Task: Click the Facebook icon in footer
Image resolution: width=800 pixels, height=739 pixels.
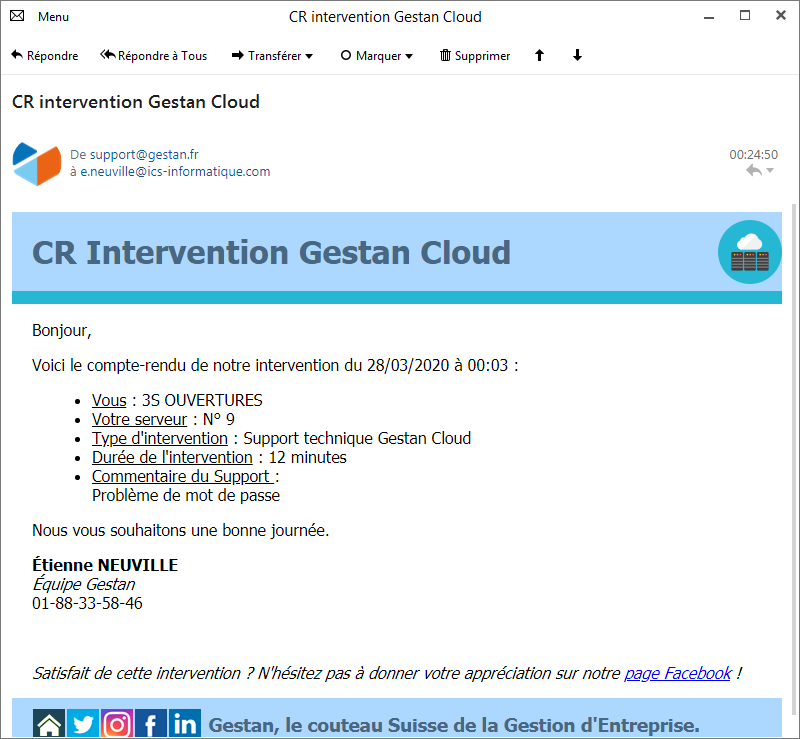Action: tap(151, 724)
